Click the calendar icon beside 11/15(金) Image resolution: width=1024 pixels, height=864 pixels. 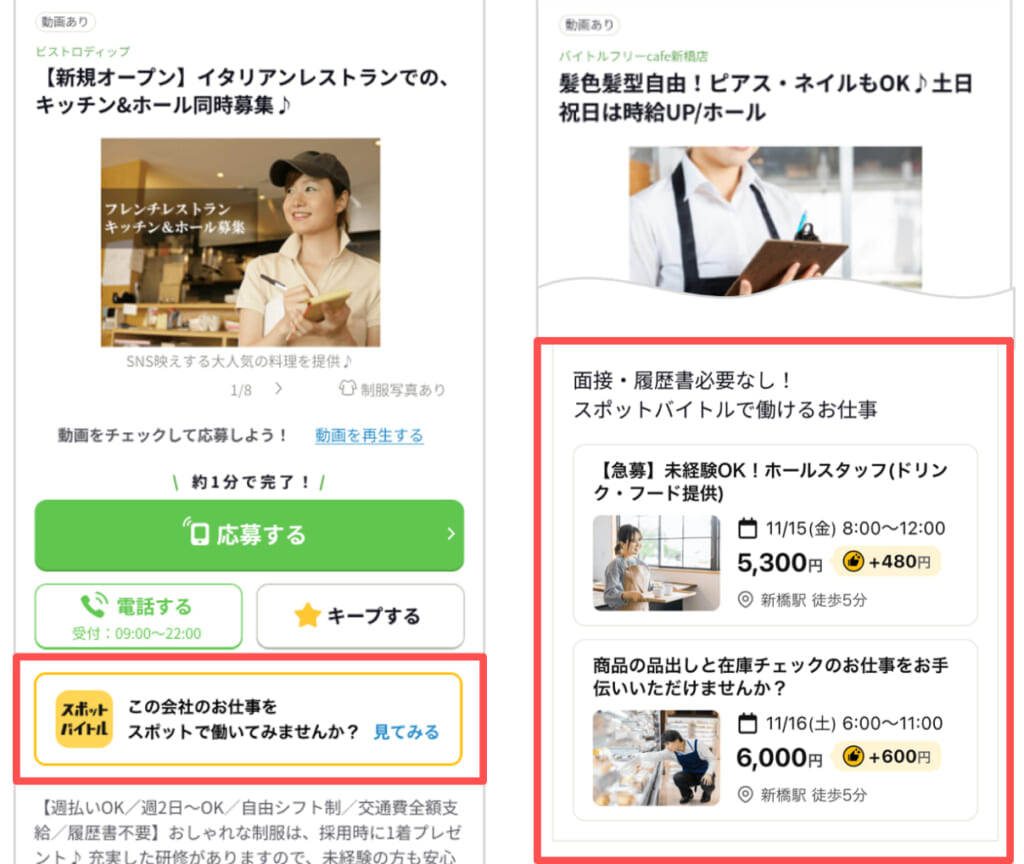coord(747,528)
